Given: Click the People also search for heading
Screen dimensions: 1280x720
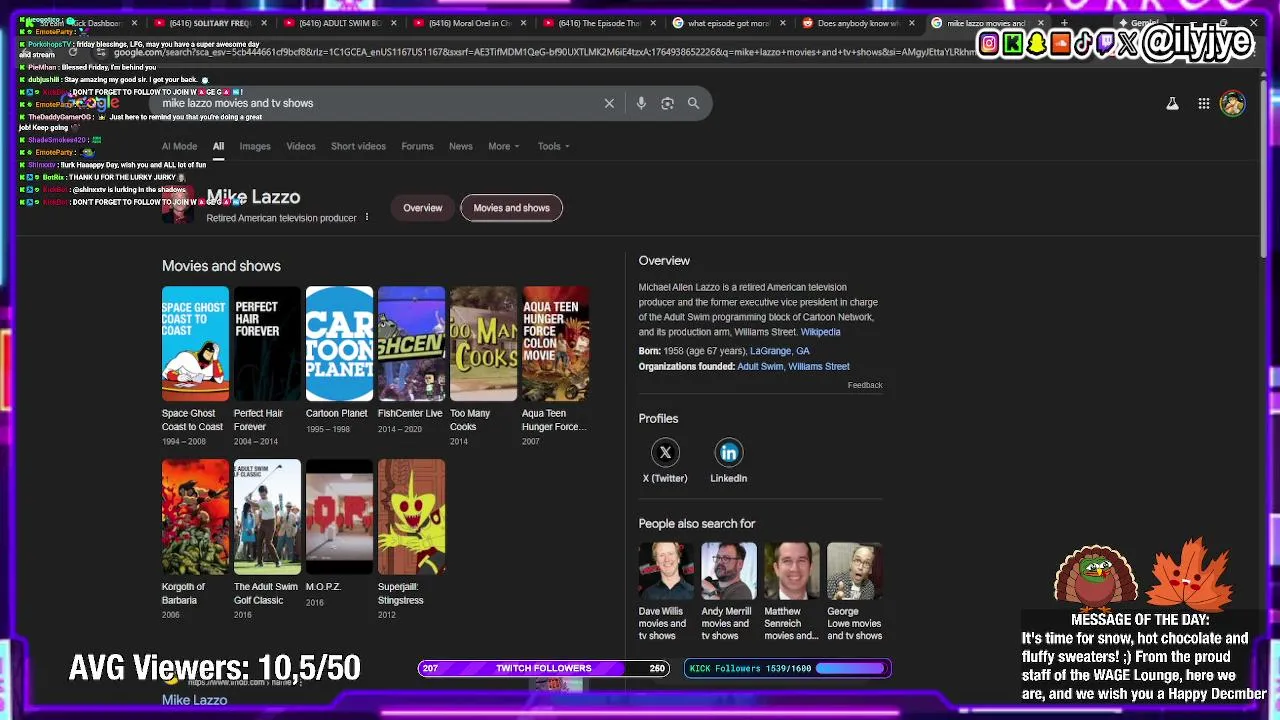Looking at the screenshot, I should [697, 523].
